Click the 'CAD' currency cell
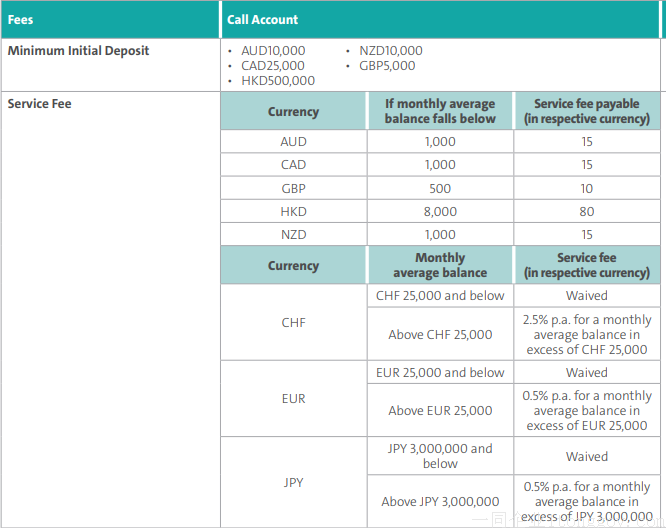The height and width of the screenshot is (528, 666). click(293, 164)
